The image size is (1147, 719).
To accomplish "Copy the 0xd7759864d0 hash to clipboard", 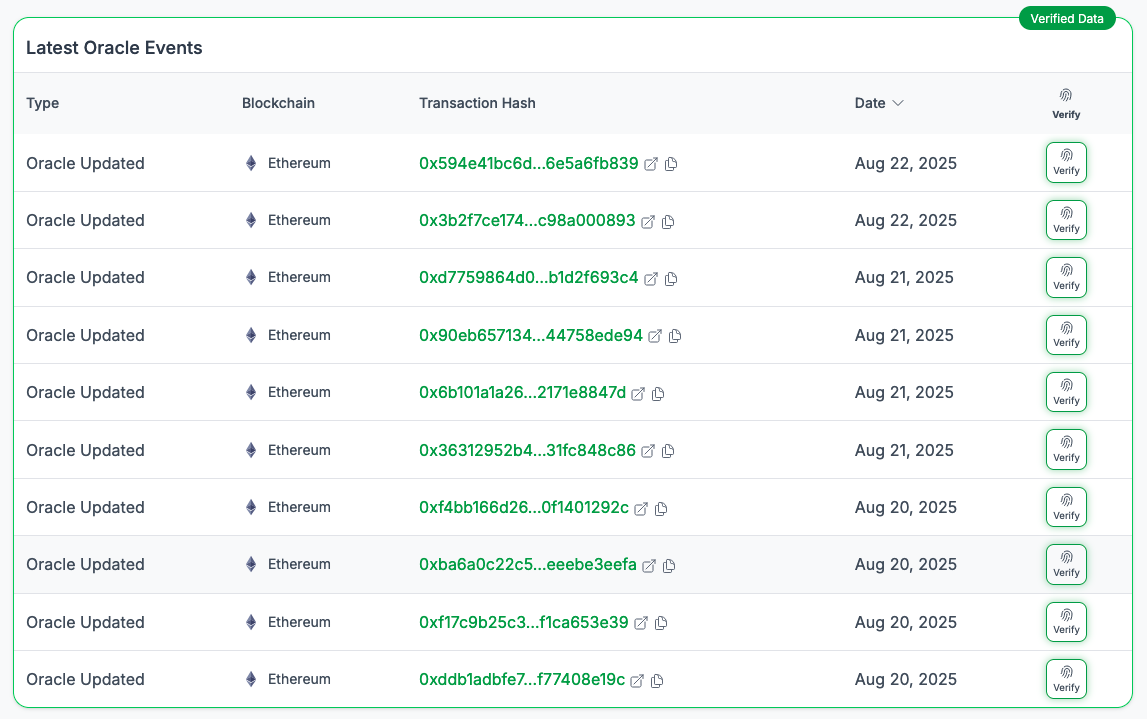I will [x=671, y=279].
